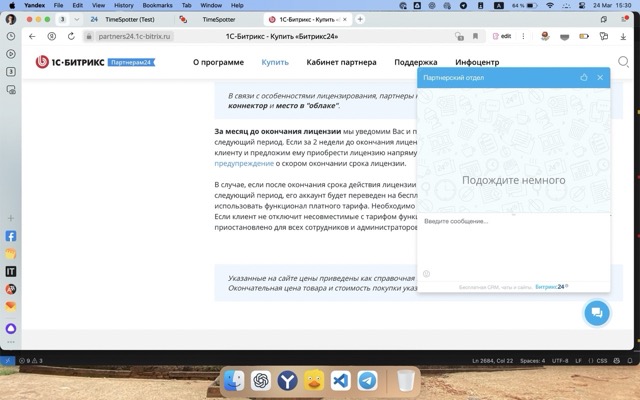Close the Партнерский отдел chat widget
Viewport: 640px width, 400px height.
coord(600,77)
